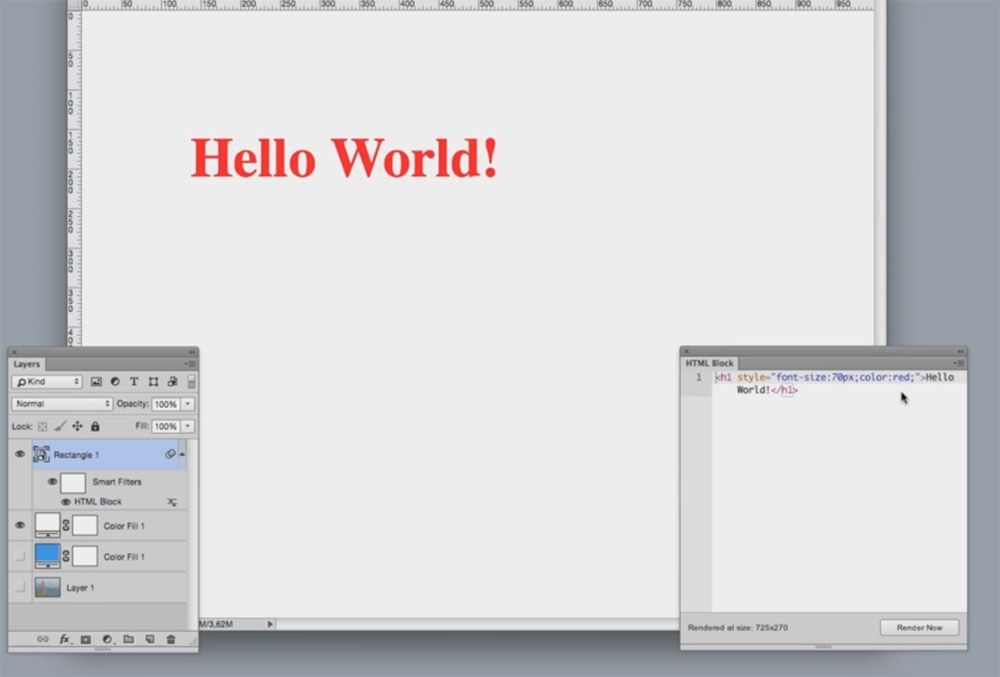This screenshot has width=1000, height=677.
Task: Click the adjustment layers filter icon
Action: [x=116, y=381]
